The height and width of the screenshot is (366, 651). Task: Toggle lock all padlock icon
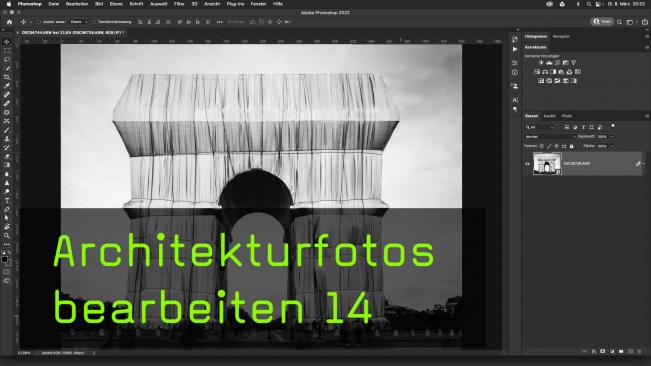coord(572,146)
